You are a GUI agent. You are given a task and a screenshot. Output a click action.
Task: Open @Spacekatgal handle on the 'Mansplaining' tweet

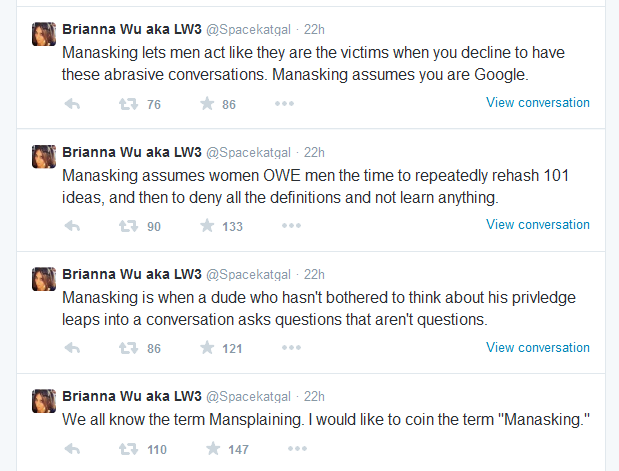point(248,396)
